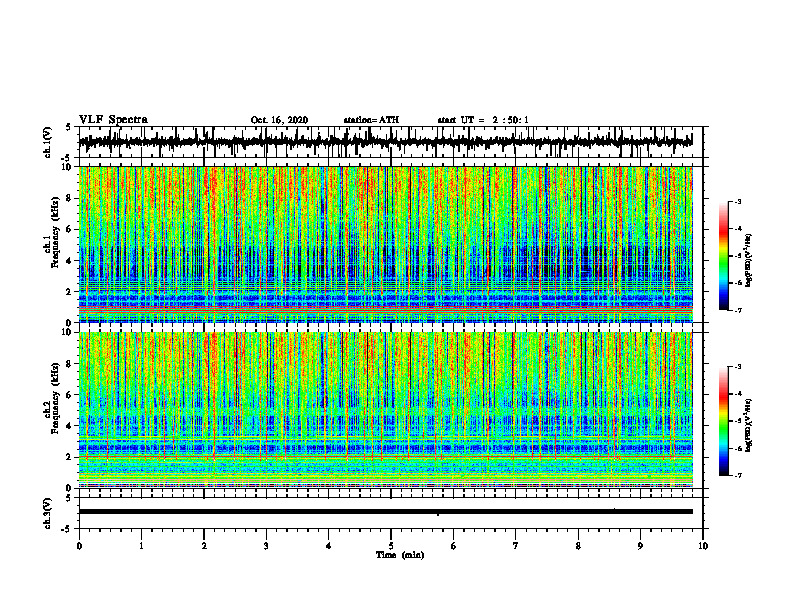This screenshot has width=792, height=612.
Task: Click the "ch.3(V)" axis label
Action: point(48,513)
